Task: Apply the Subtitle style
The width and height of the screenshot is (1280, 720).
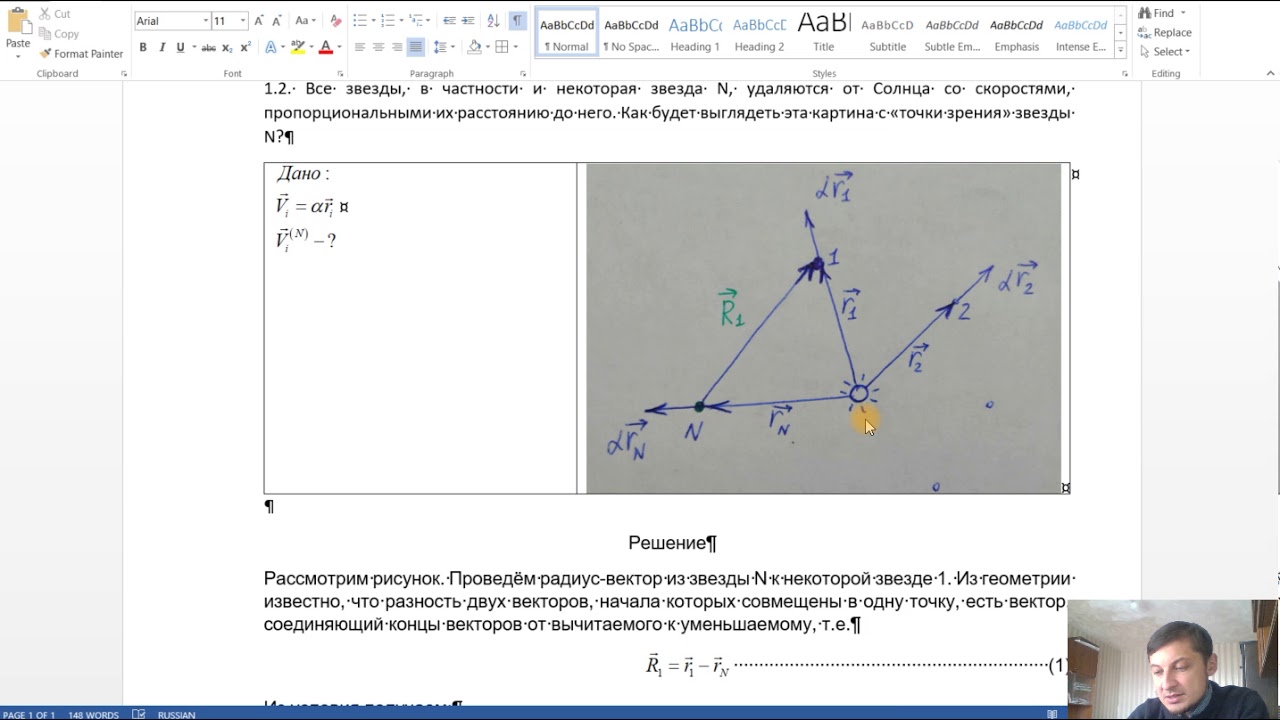Action: (887, 33)
